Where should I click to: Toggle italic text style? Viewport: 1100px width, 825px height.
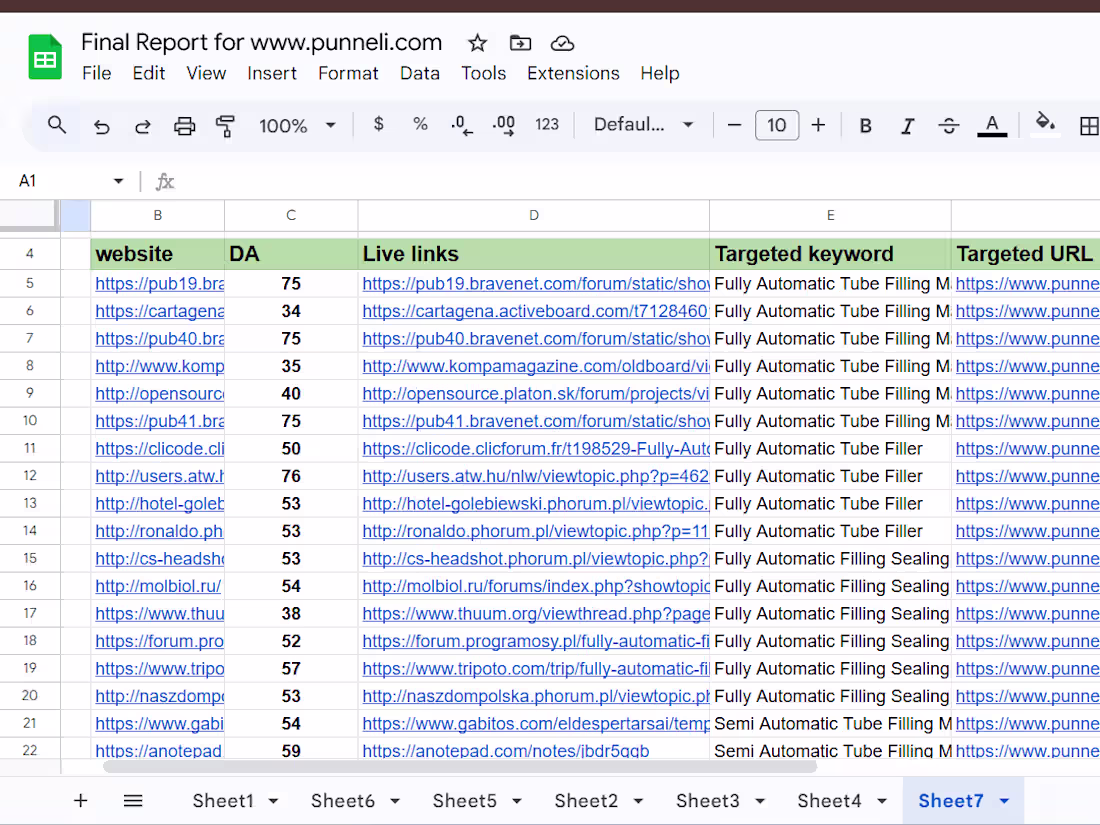(907, 125)
